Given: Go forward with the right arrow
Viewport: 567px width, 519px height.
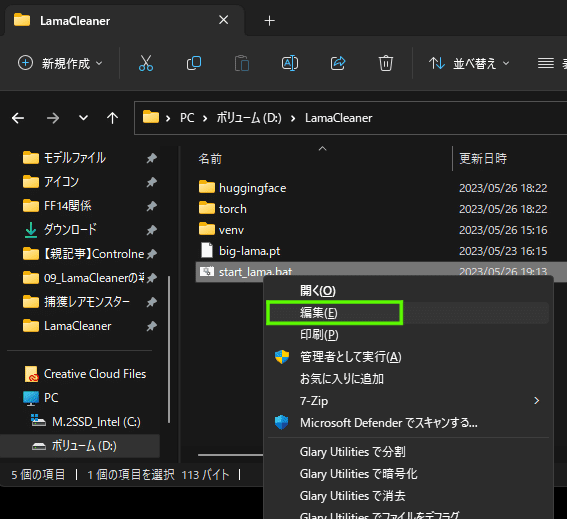Looking at the screenshot, I should click(x=53, y=118).
